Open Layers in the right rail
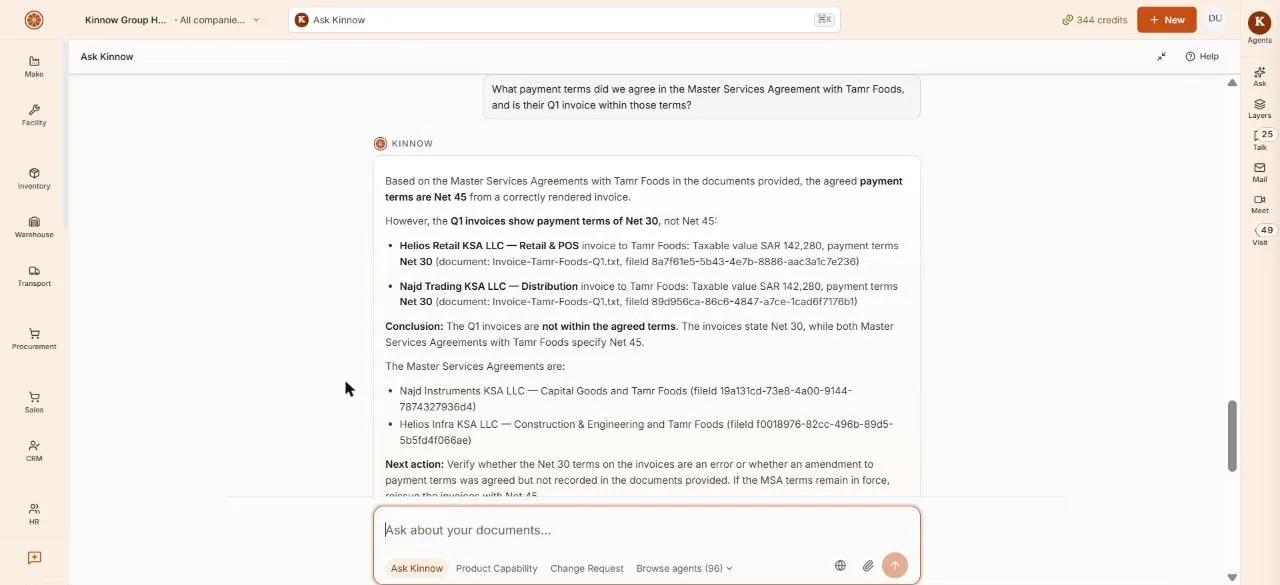 tap(1260, 109)
